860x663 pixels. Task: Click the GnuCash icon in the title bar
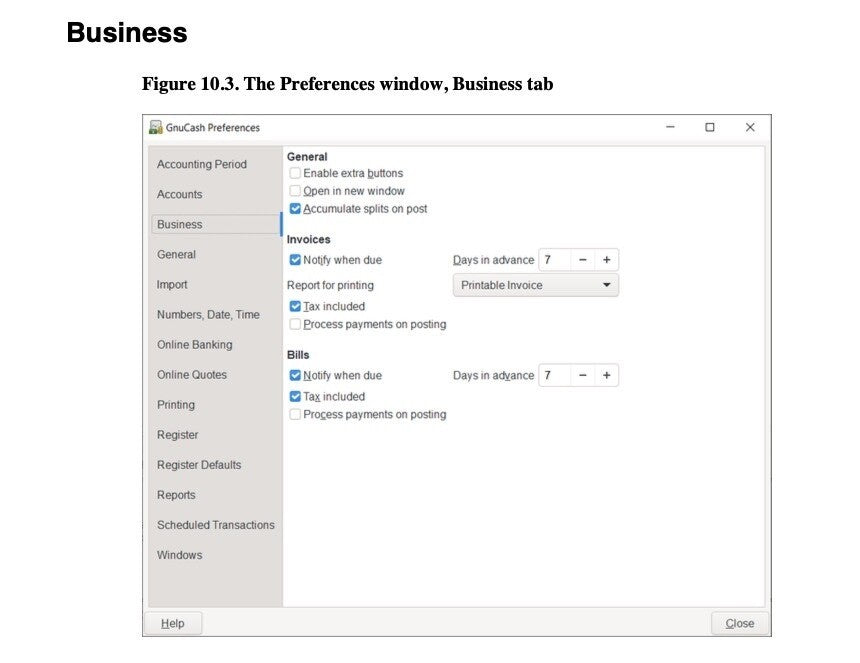tap(155, 127)
